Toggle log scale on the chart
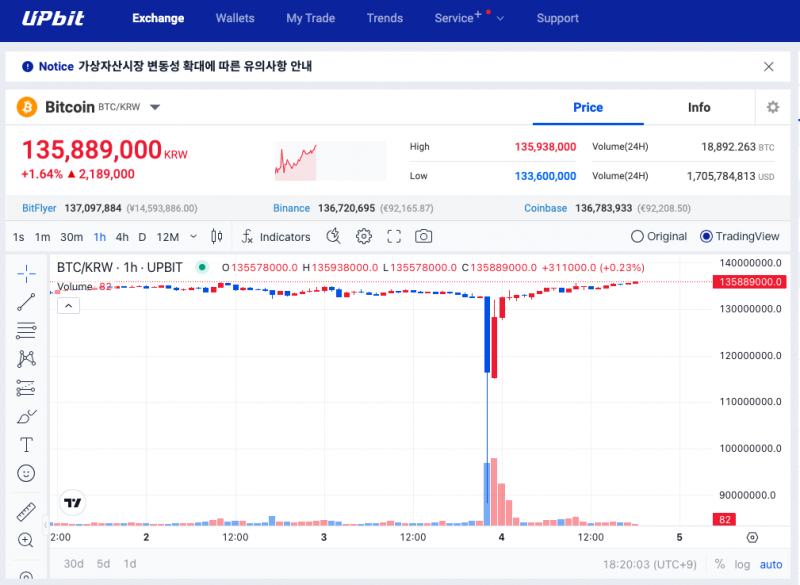 pyautogui.click(x=742, y=564)
